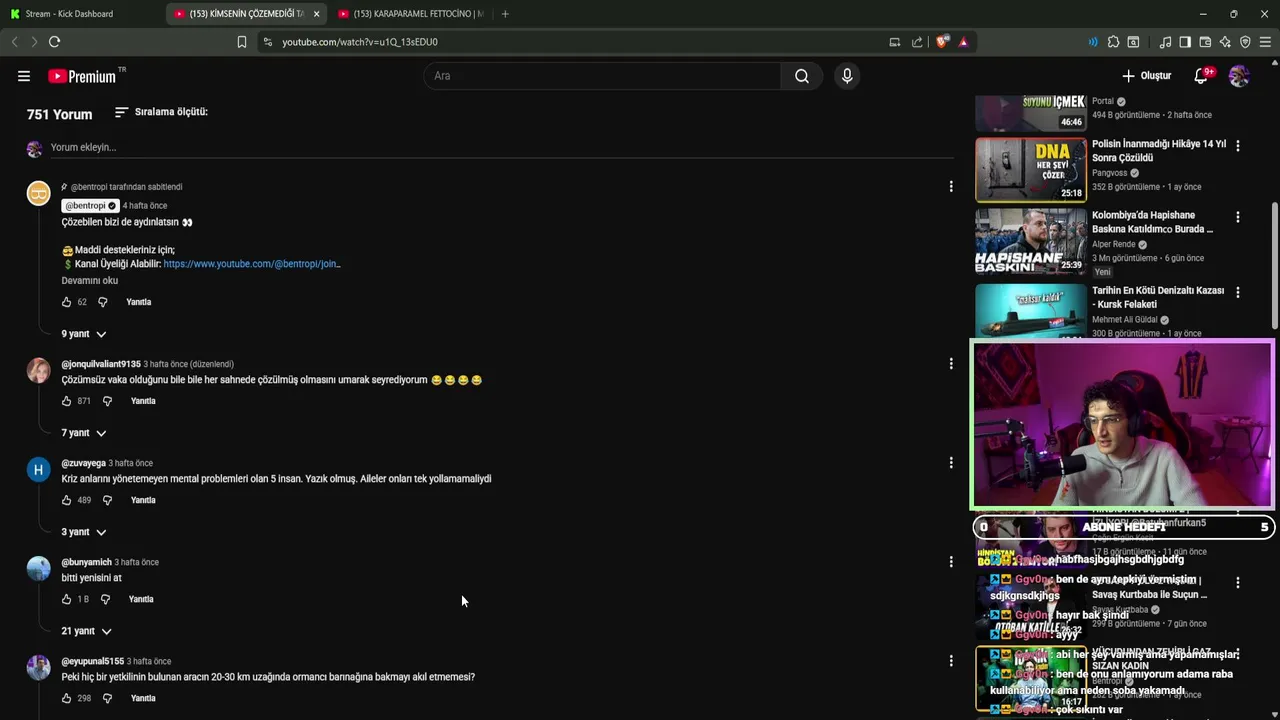Expand pinned comment with Devamını oku
Image resolution: width=1280 pixels, height=720 pixels.
pyautogui.click(x=90, y=281)
